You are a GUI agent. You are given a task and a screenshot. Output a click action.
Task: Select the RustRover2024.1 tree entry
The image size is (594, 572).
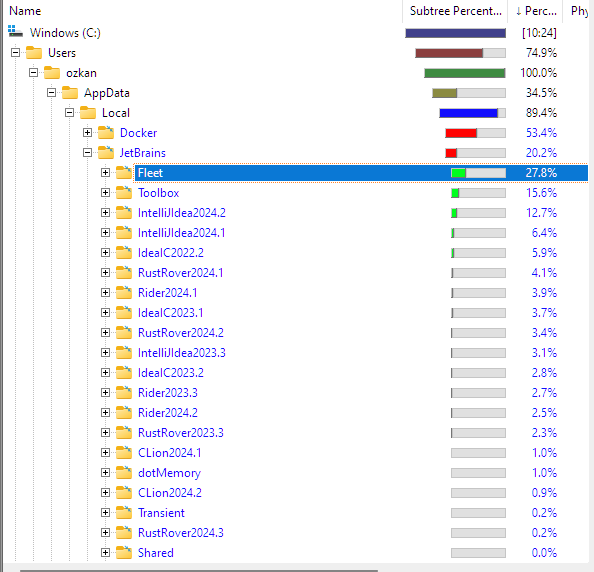[x=181, y=273]
